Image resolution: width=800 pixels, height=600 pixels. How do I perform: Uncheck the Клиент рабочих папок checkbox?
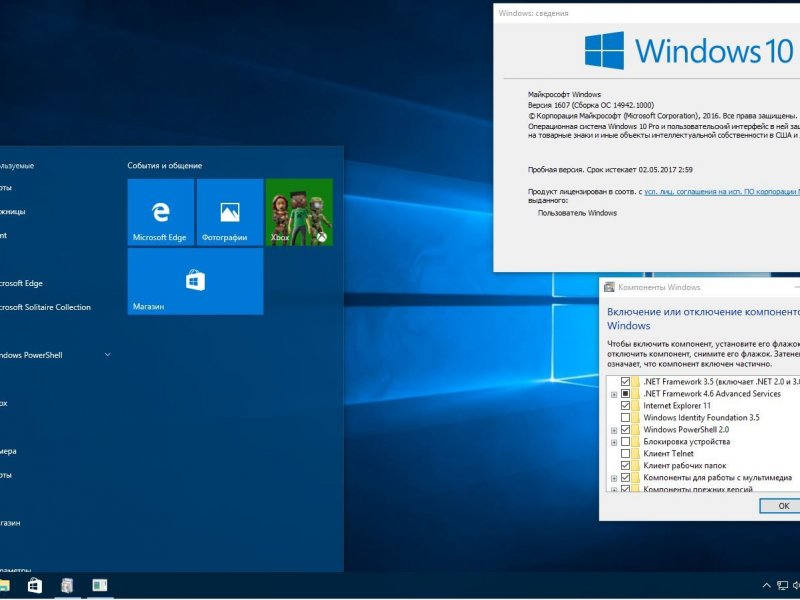pyautogui.click(x=625, y=465)
